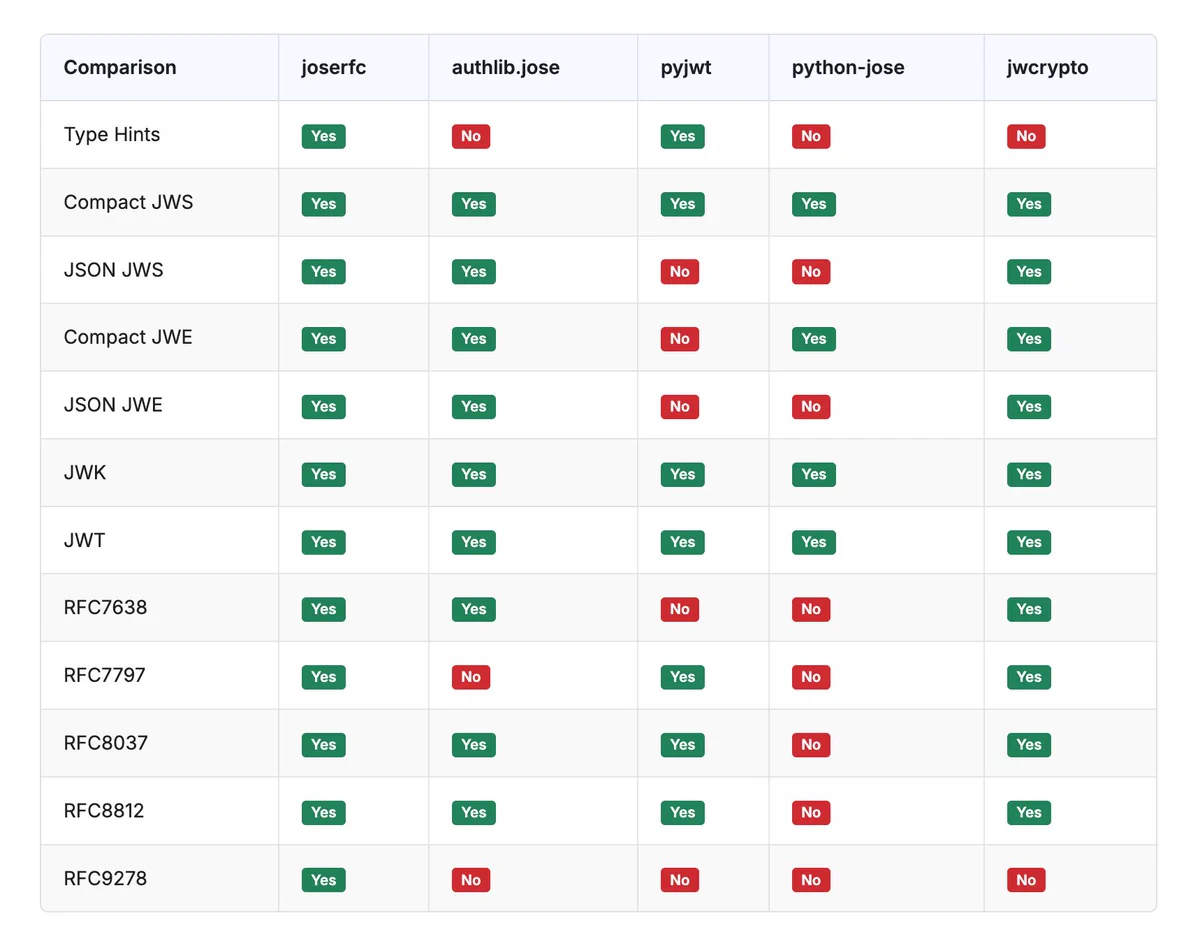Click the Yes badge for joserfc RFC9278
The width and height of the screenshot is (1200, 946).
324,880
